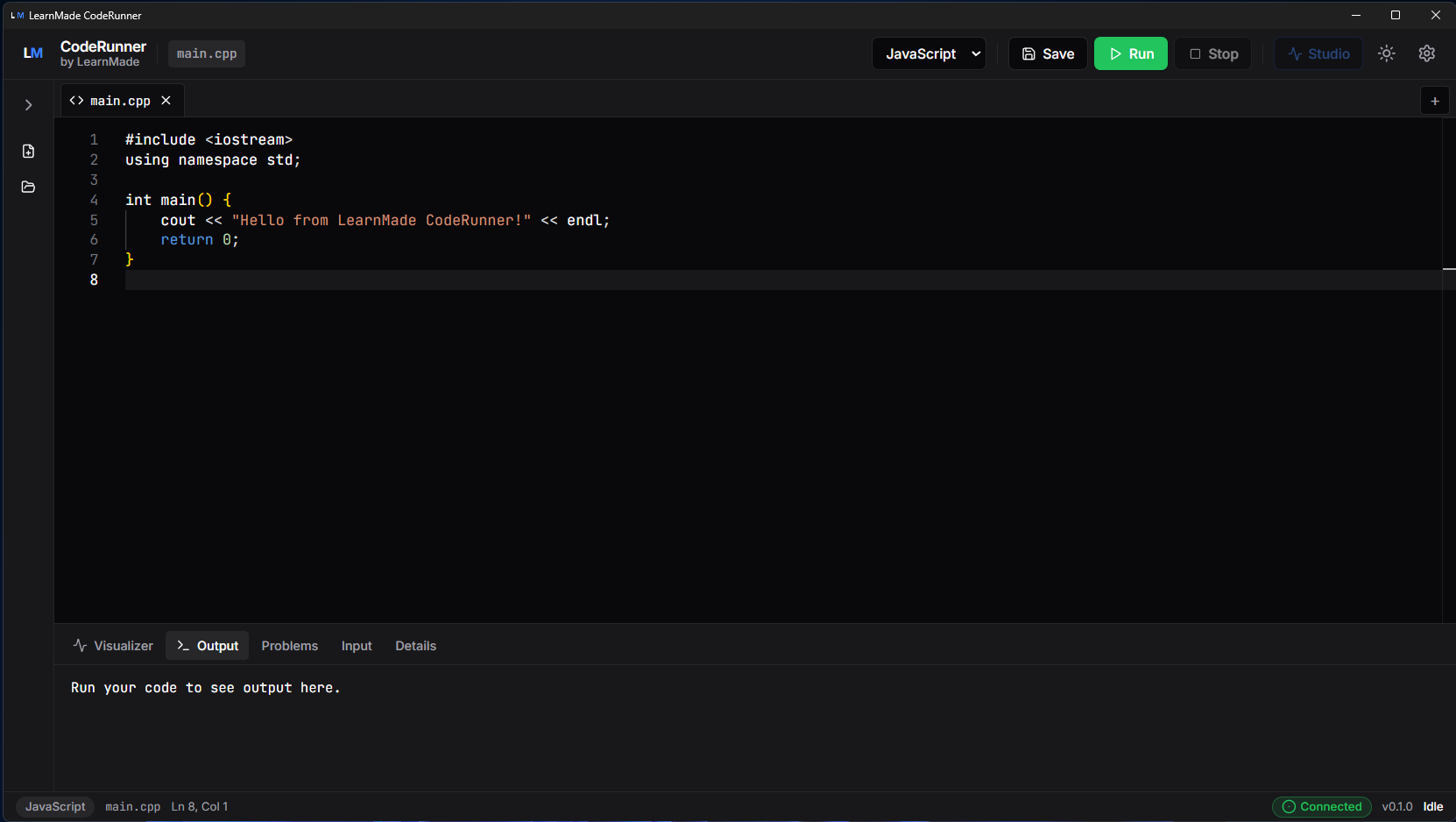Image resolution: width=1456 pixels, height=822 pixels.
Task: Open the Input panel tab
Action: (x=357, y=646)
